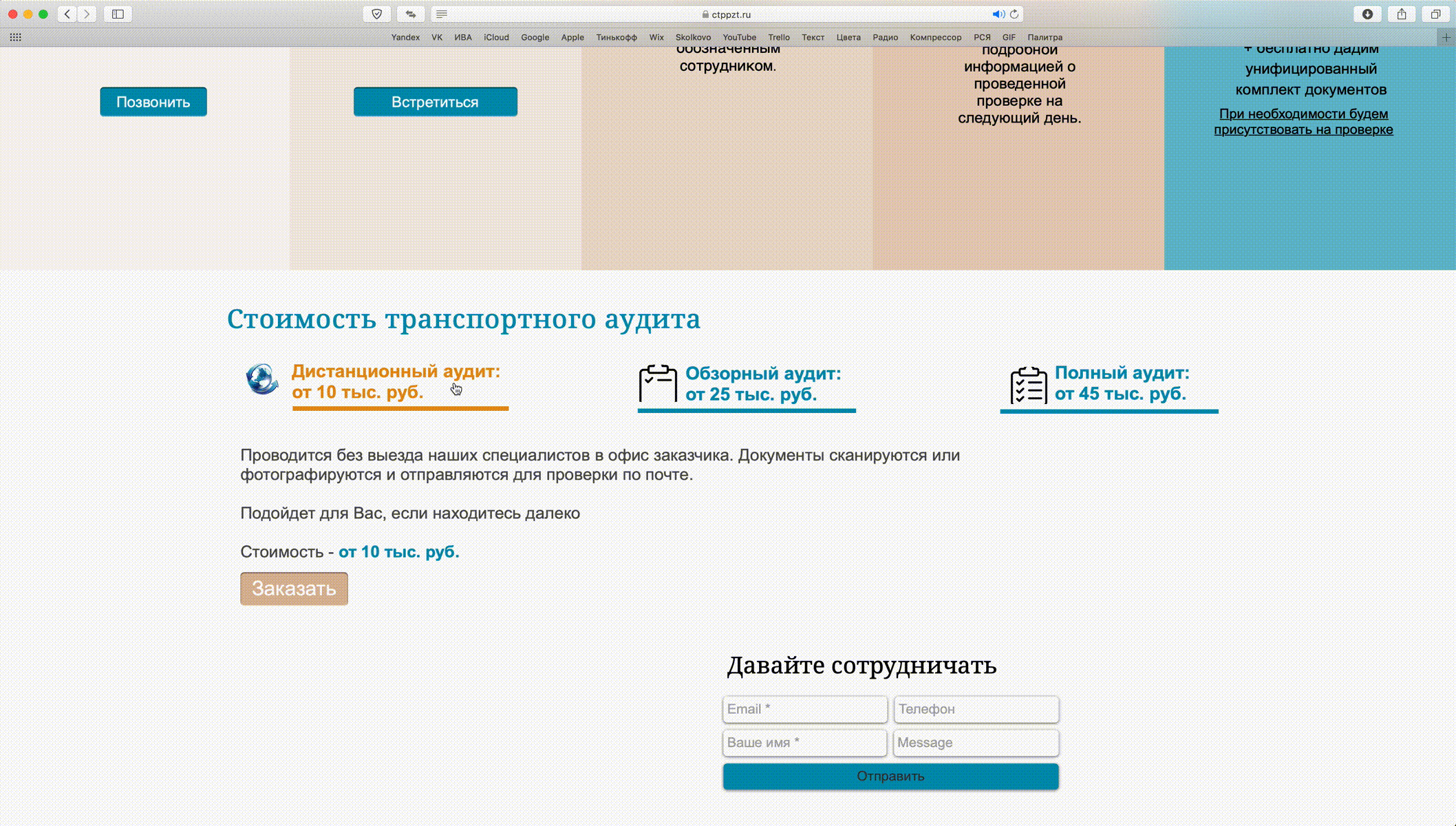Focus the Телефон field
Image resolution: width=1456 pixels, height=826 pixels.
pos(976,709)
